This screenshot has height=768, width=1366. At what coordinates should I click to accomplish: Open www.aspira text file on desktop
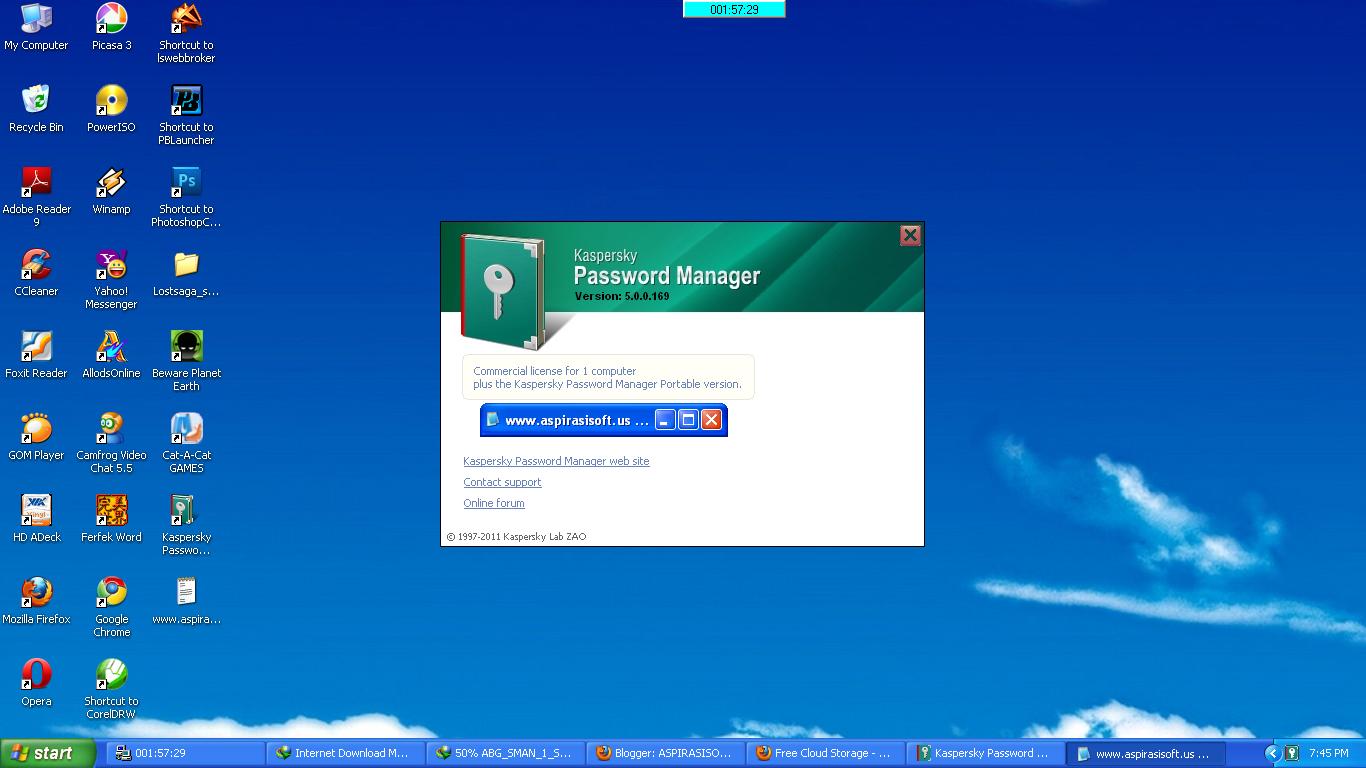coord(186,601)
